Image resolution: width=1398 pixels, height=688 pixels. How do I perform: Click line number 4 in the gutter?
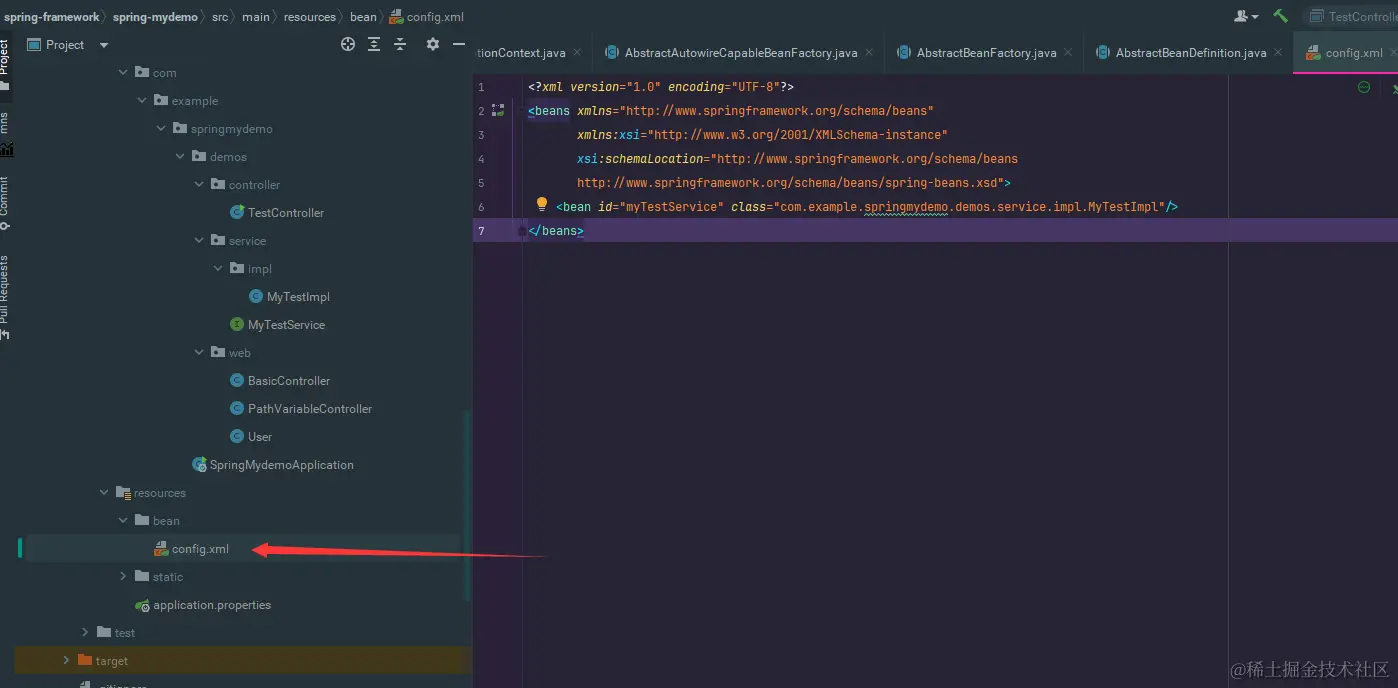click(x=481, y=159)
